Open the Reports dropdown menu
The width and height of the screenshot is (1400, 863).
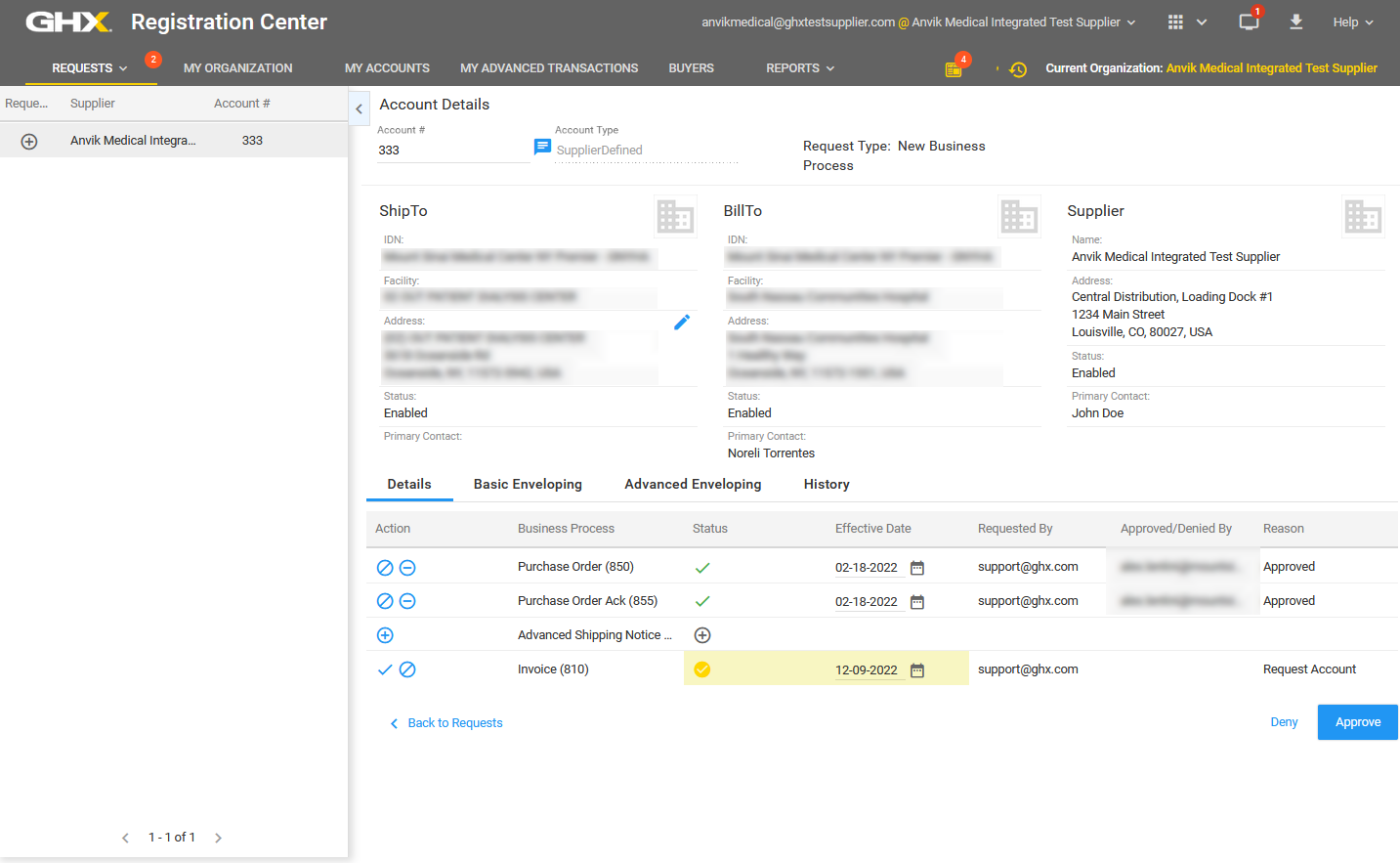pyautogui.click(x=800, y=68)
